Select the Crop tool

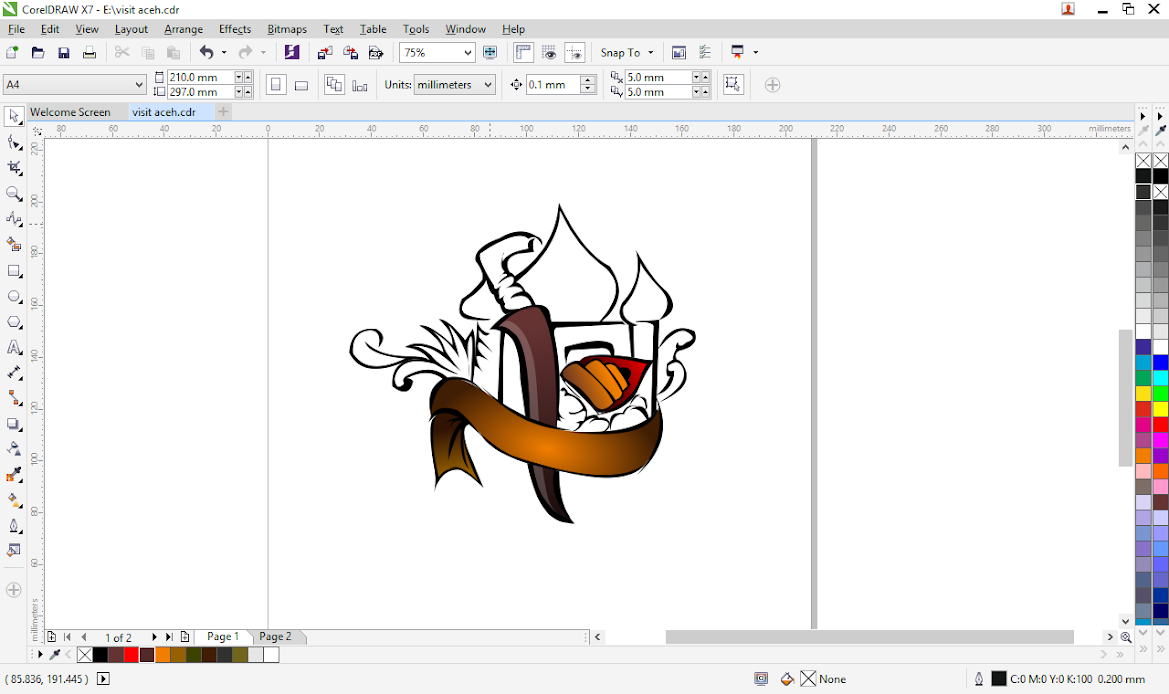[14, 168]
